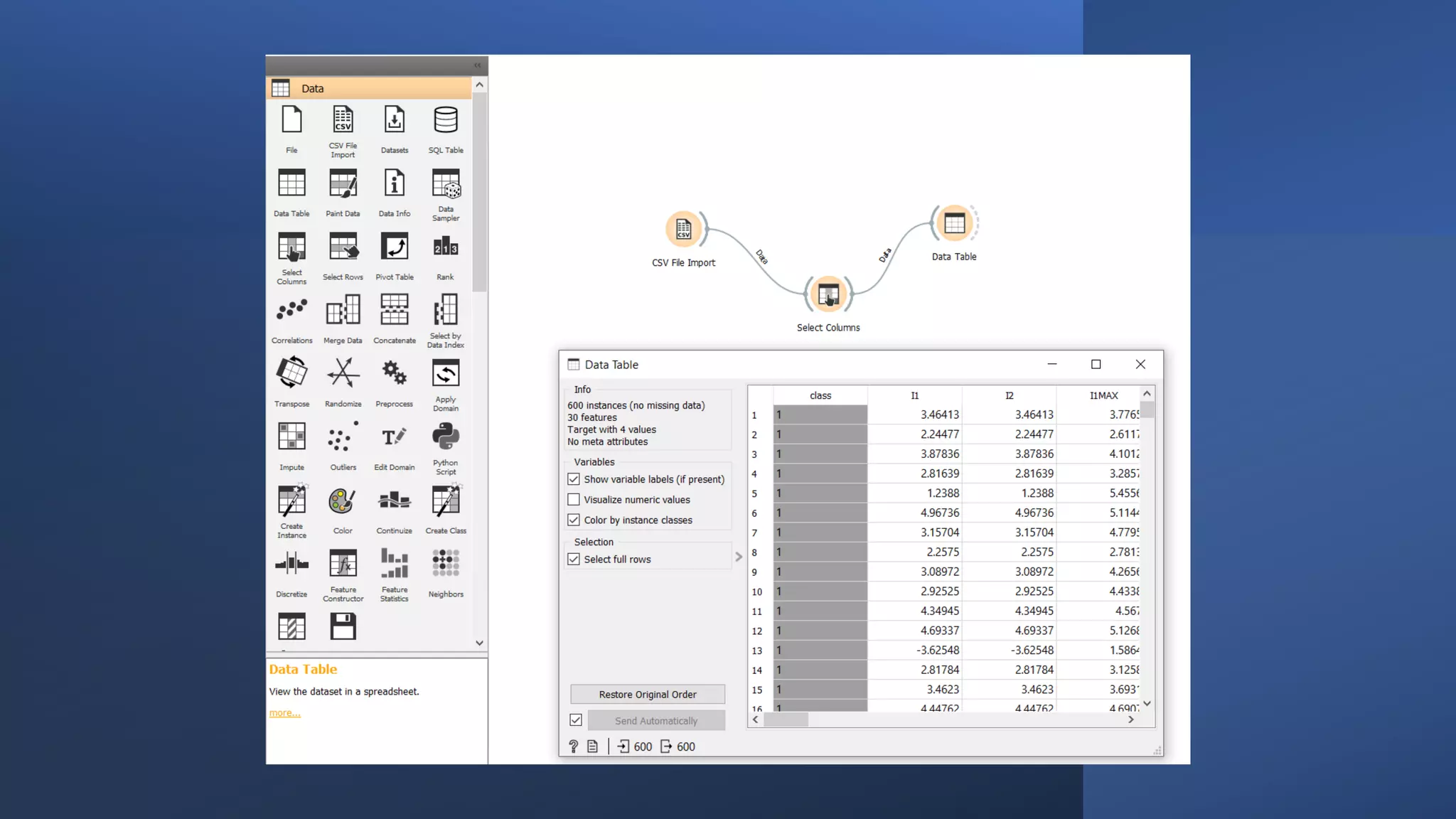Image resolution: width=1456 pixels, height=819 pixels.
Task: Click the table's horizontal scrollbar handle
Action: click(786, 720)
